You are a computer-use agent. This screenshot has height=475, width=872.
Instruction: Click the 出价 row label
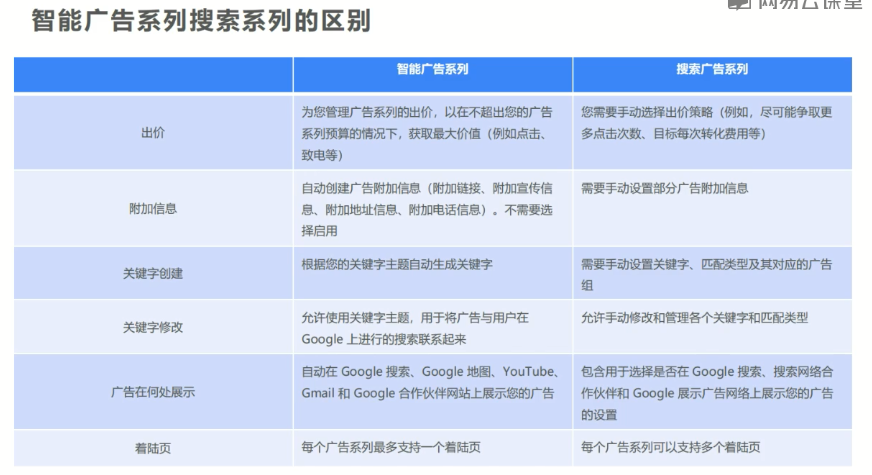[153, 133]
